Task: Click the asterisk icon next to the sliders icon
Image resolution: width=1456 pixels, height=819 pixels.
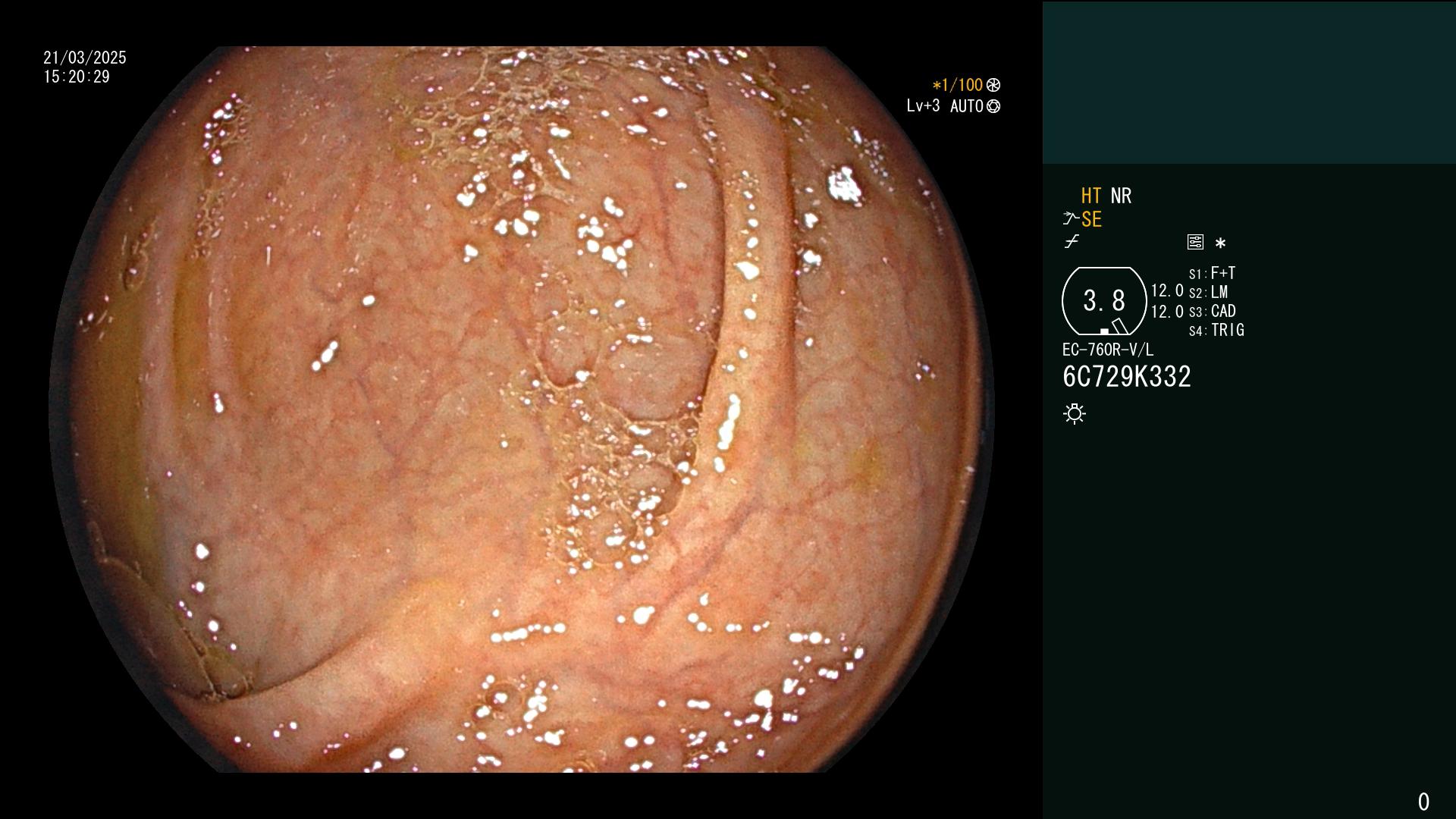Action: point(1220,243)
